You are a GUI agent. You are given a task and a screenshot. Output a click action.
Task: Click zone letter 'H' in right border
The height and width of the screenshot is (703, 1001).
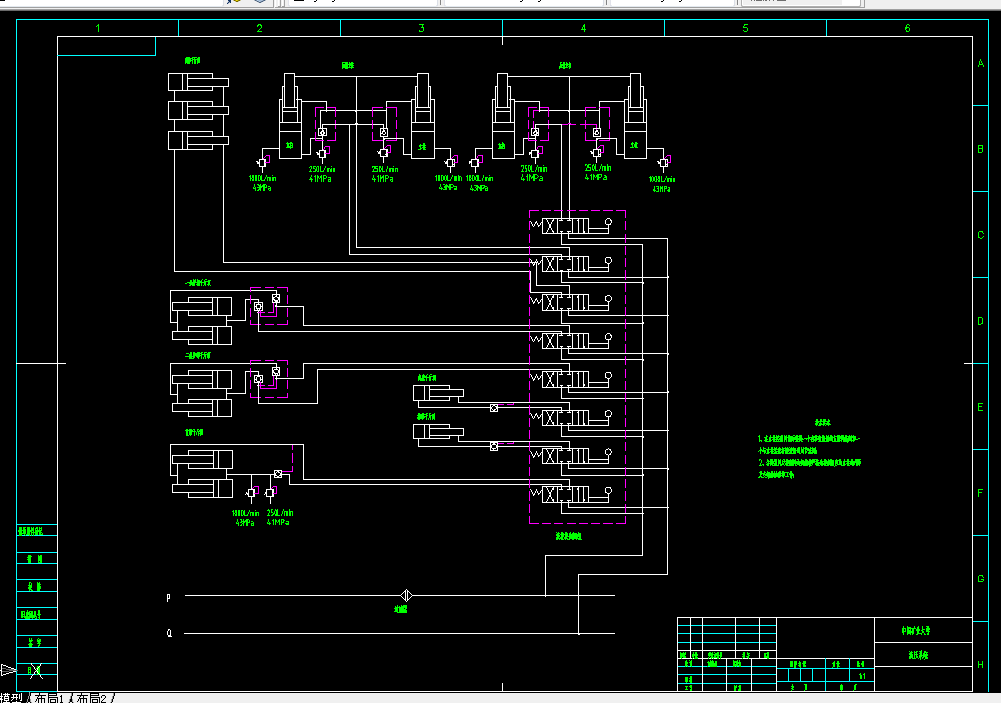(x=981, y=665)
